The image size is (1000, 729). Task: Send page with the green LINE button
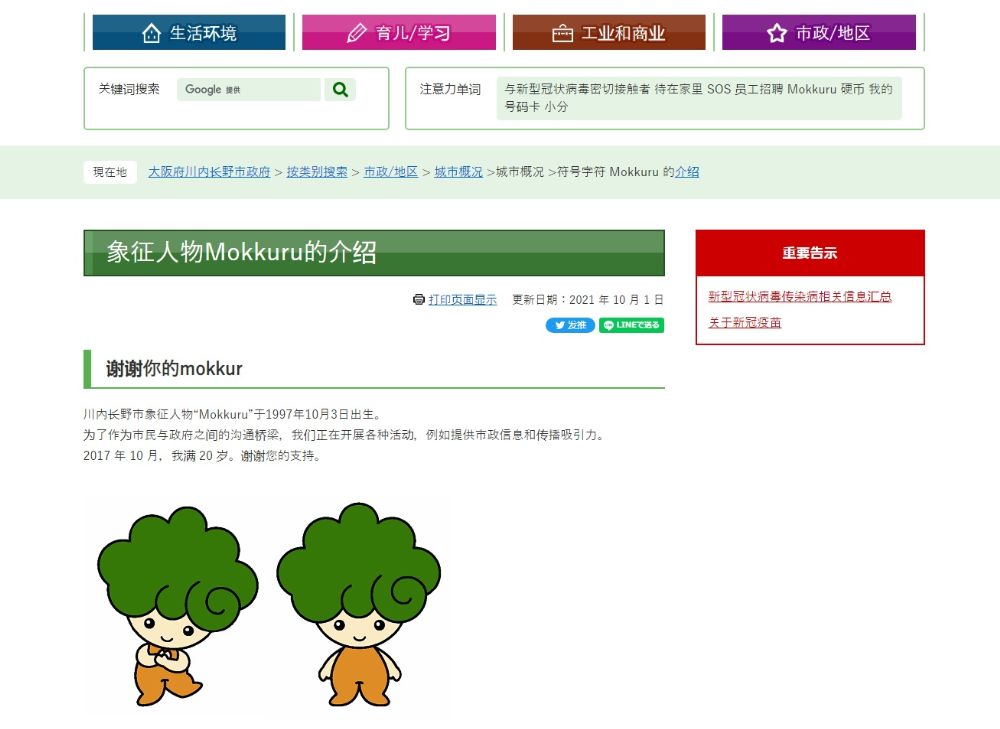coord(631,325)
